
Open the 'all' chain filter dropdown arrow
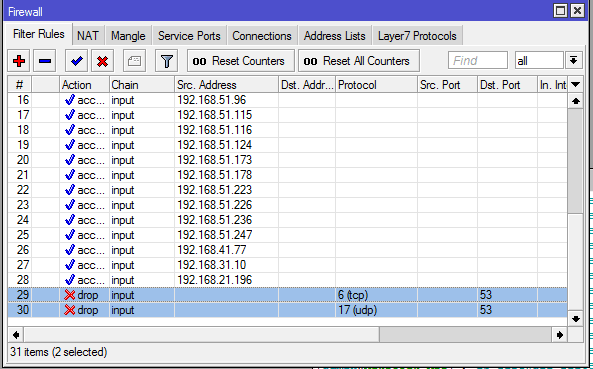point(573,60)
